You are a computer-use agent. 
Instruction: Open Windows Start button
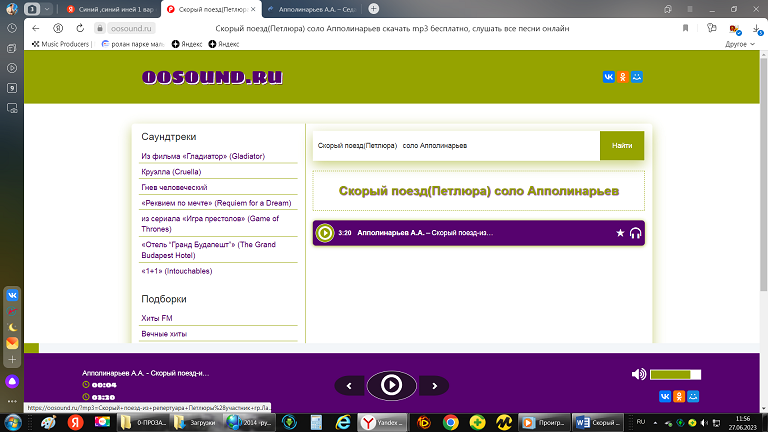click(x=12, y=423)
